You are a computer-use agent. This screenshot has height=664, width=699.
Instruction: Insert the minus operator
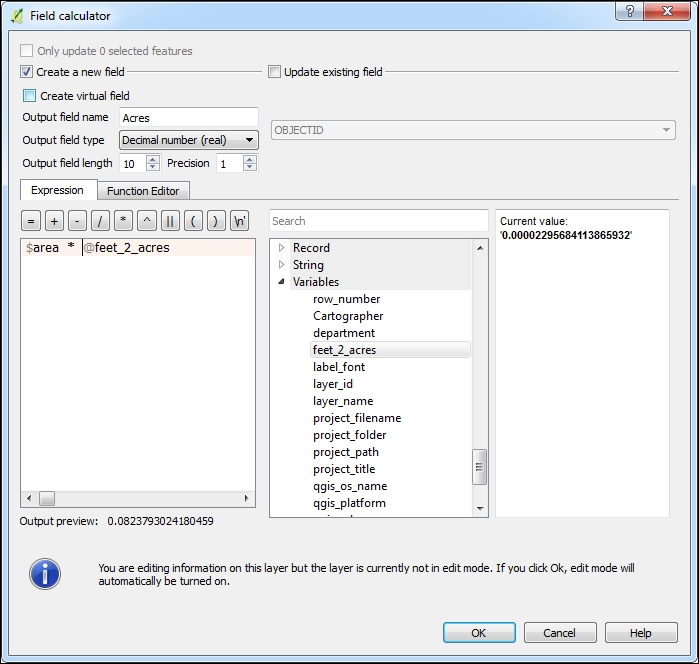click(77, 221)
